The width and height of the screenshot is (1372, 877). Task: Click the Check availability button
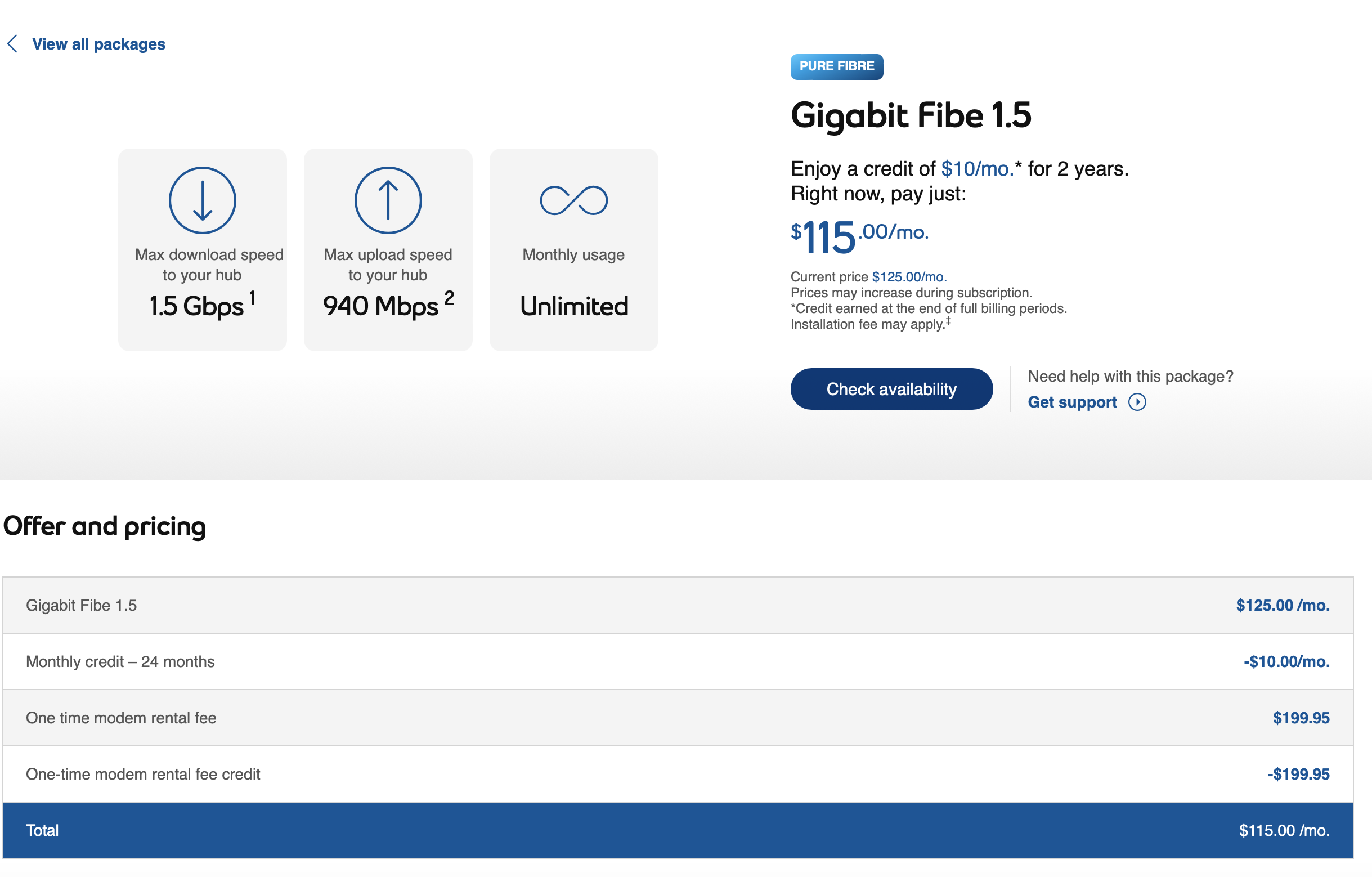[891, 389]
